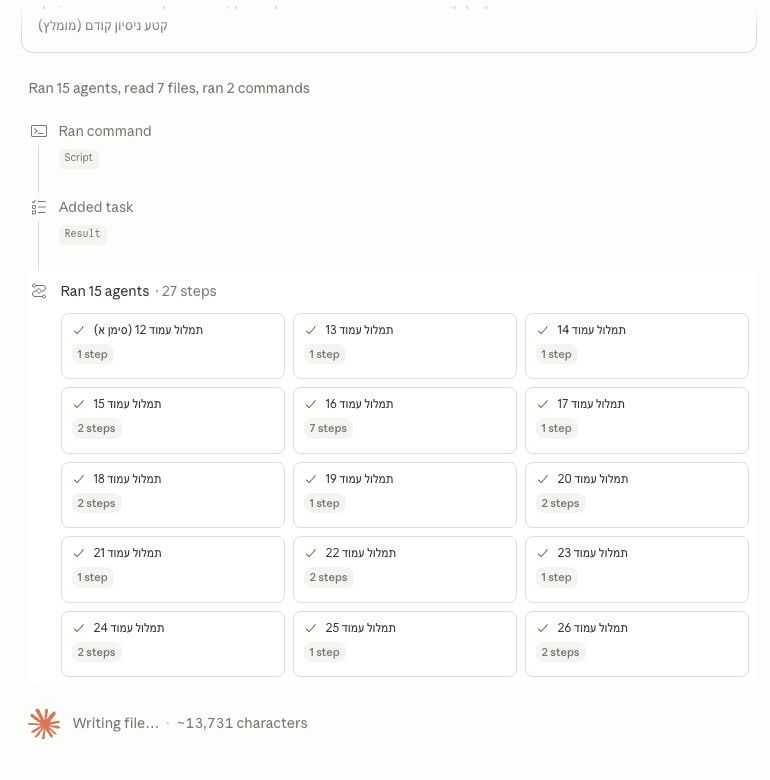Open agent card תמלול עמוד 26

637,644
